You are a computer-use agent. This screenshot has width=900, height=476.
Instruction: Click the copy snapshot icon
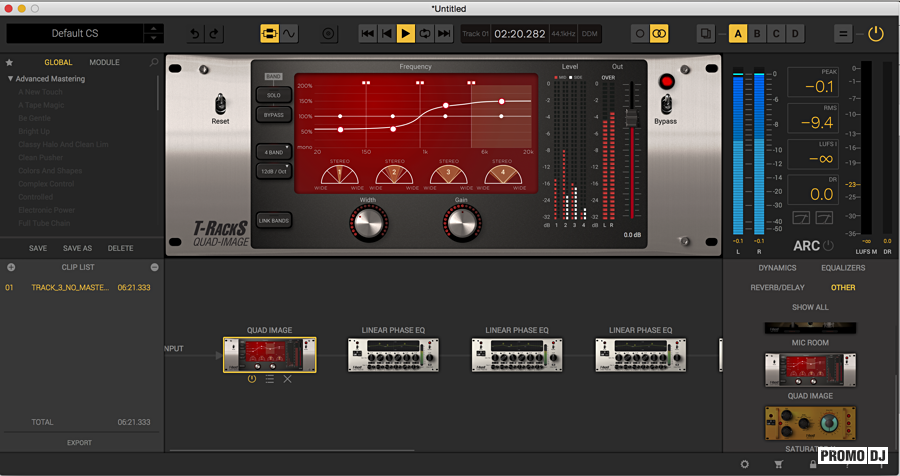[x=706, y=34]
